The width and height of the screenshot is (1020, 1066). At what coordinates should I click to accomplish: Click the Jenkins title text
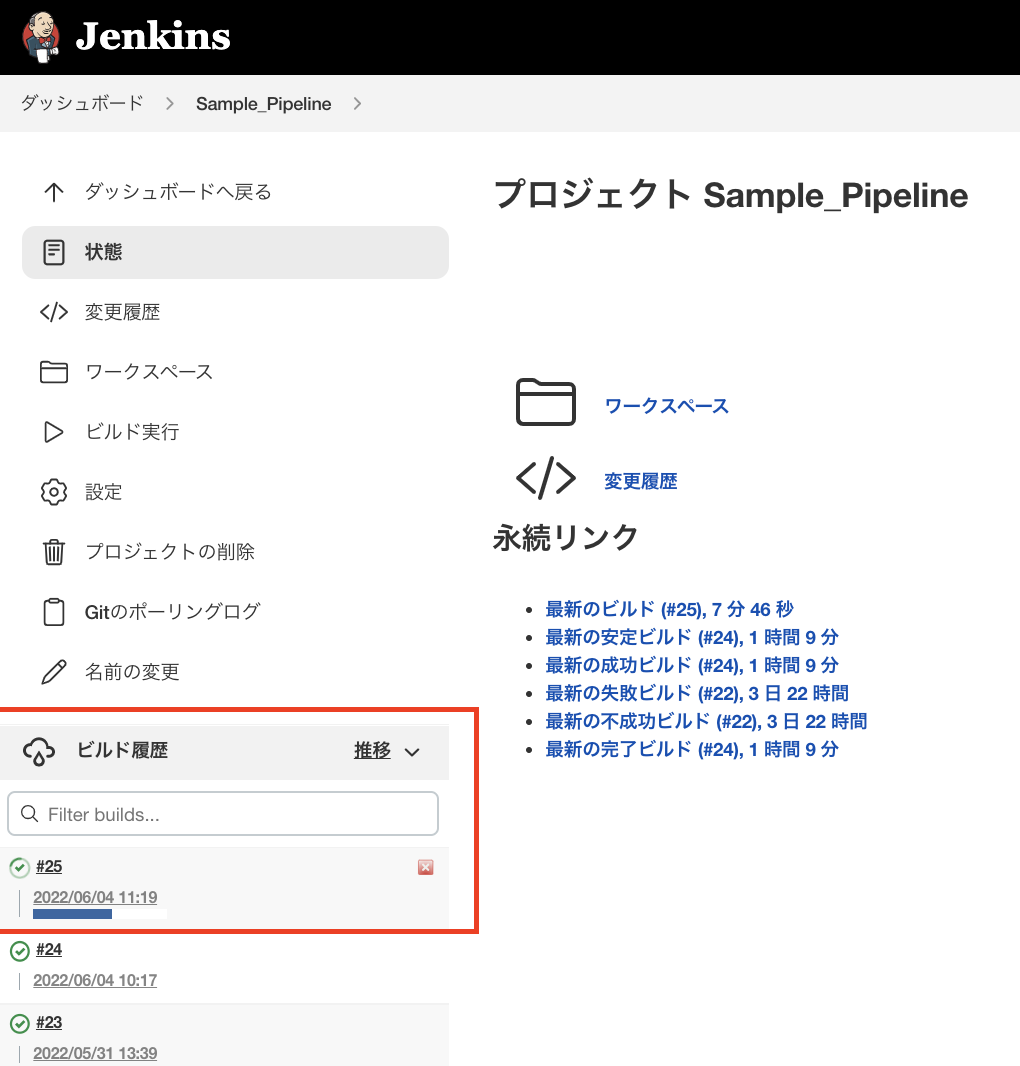pyautogui.click(x=153, y=36)
